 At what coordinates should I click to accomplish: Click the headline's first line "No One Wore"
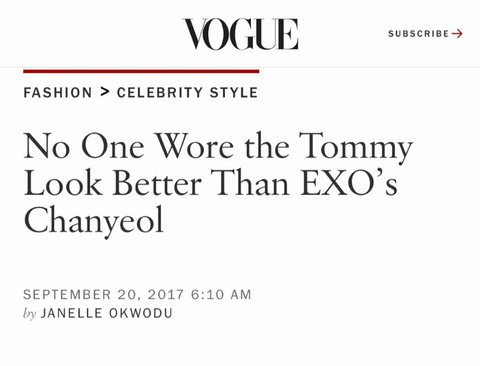click(x=129, y=146)
